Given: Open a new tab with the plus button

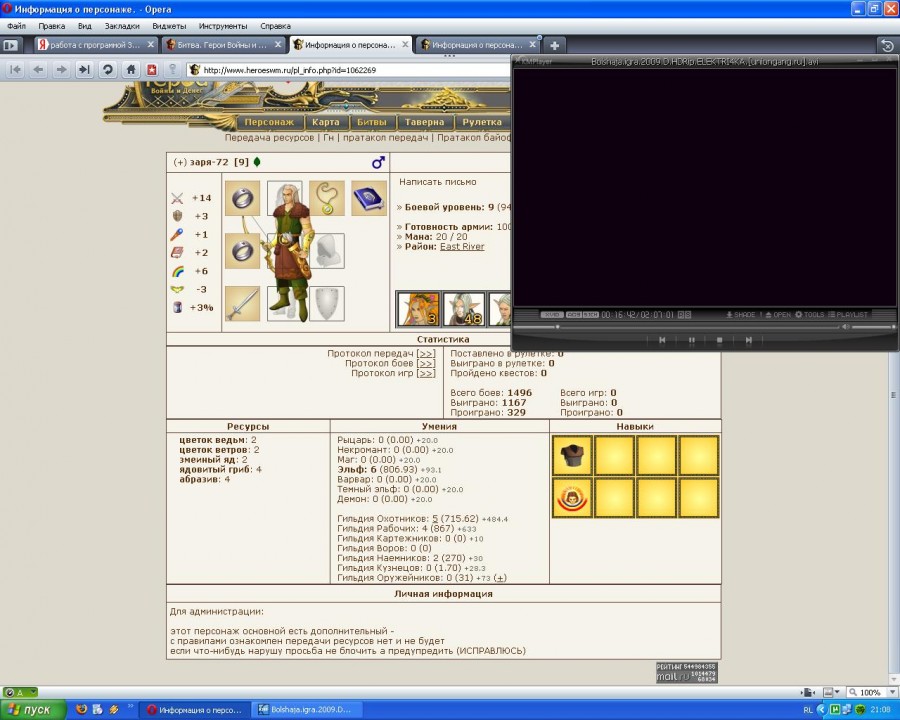Looking at the screenshot, I should pyautogui.click(x=554, y=45).
